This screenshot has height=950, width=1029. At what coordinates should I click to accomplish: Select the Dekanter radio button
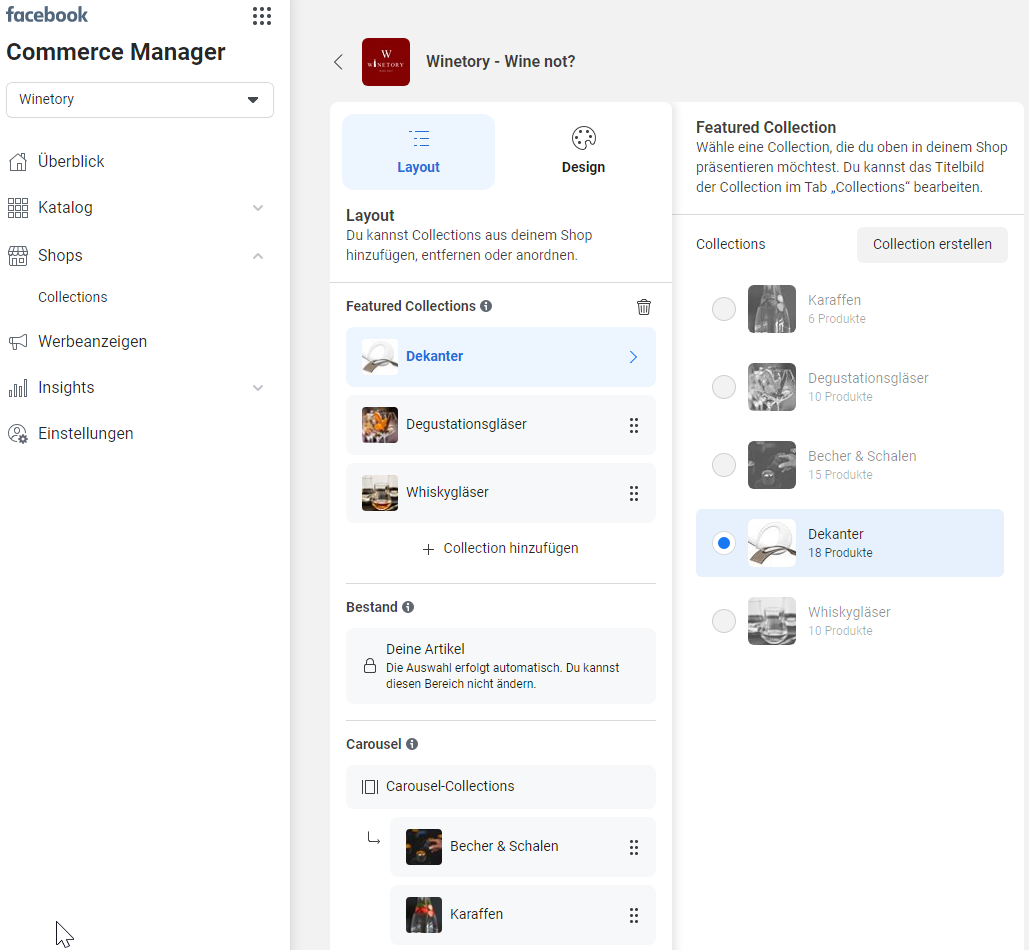coord(724,543)
